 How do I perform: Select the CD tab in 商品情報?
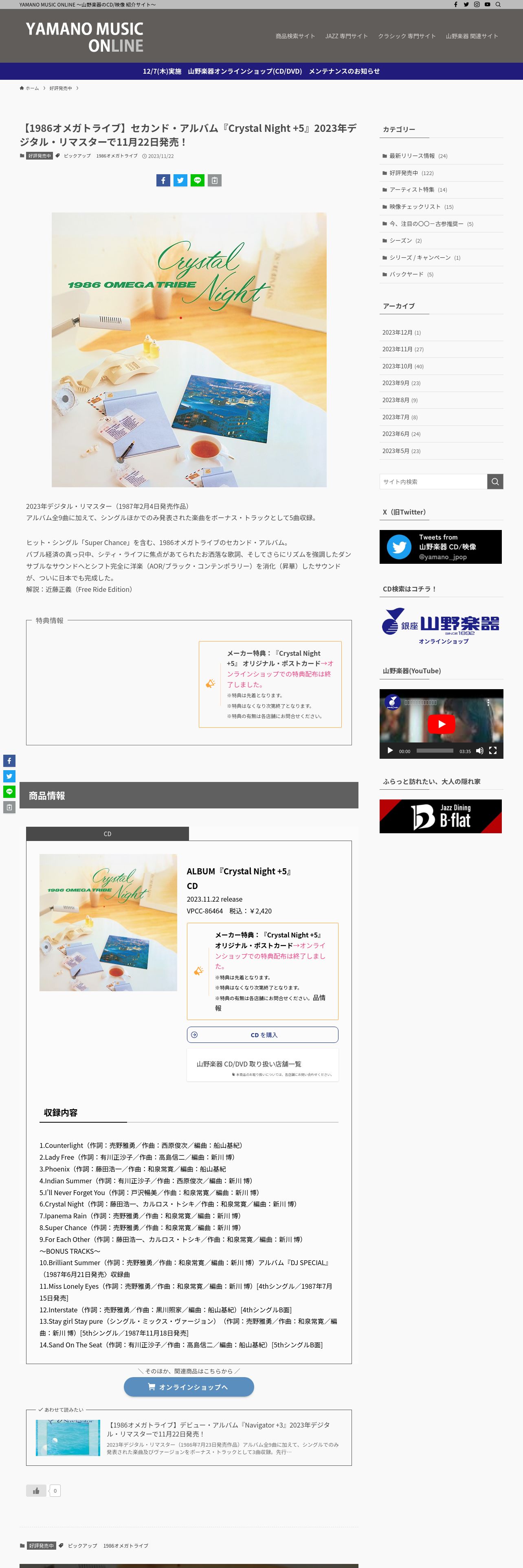click(x=107, y=834)
